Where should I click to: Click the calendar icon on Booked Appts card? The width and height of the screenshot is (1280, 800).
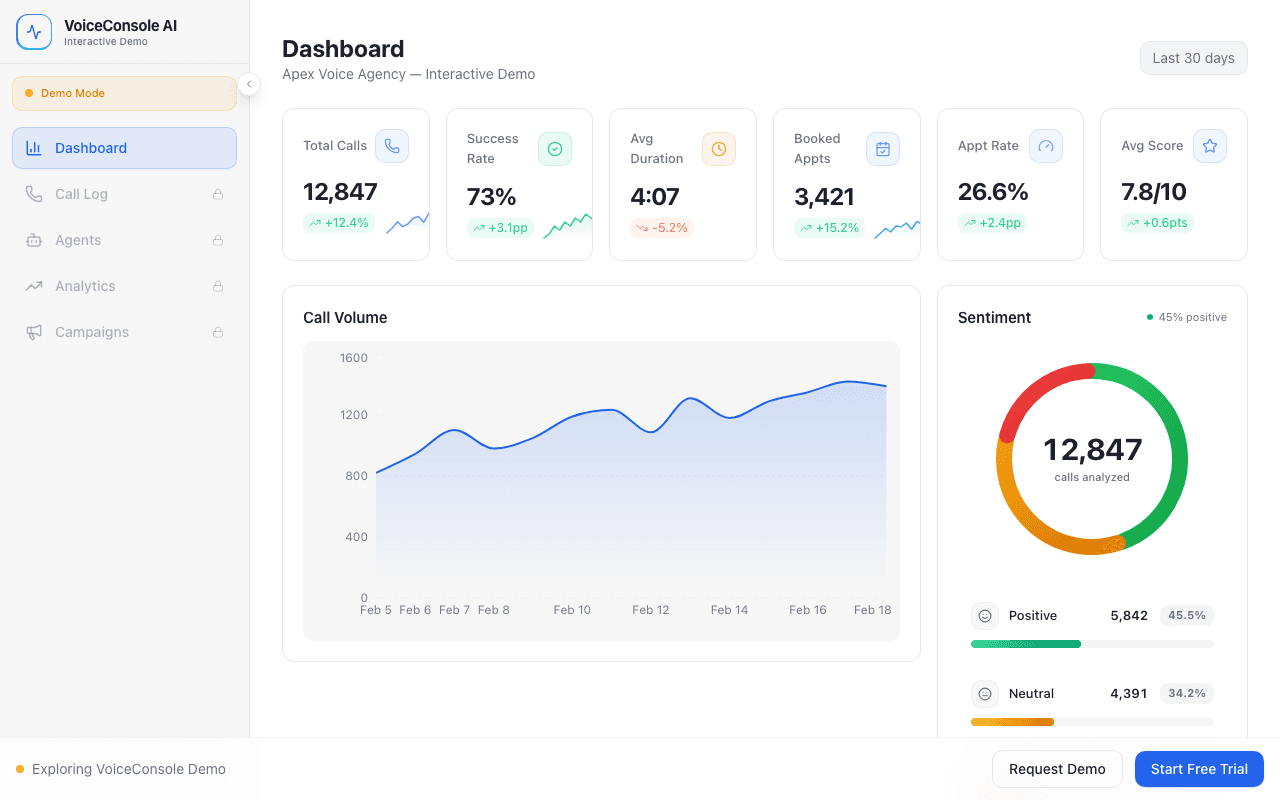pyautogui.click(x=882, y=149)
